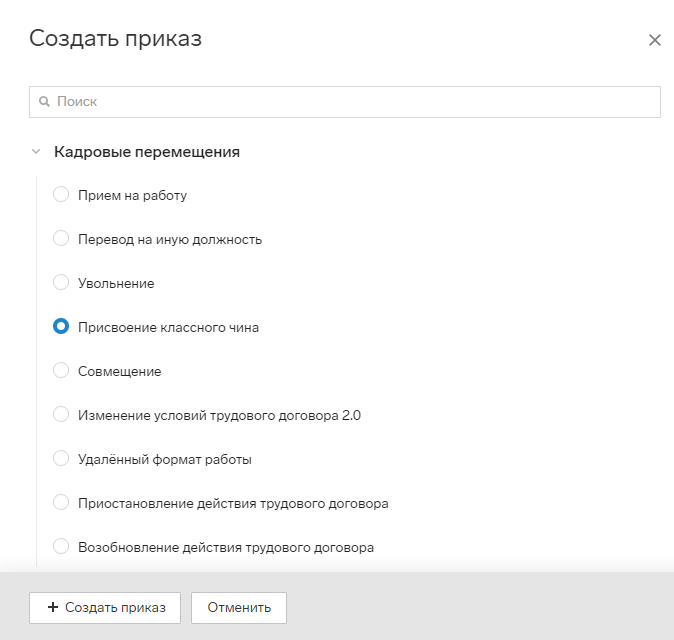Click the Кадровые перемещения group header
Image resolution: width=674 pixels, height=640 pixels.
click(x=147, y=152)
